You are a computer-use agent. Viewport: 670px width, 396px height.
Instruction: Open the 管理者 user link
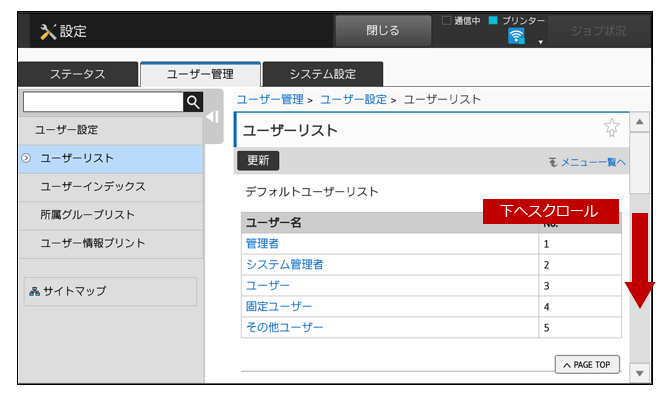[262, 243]
